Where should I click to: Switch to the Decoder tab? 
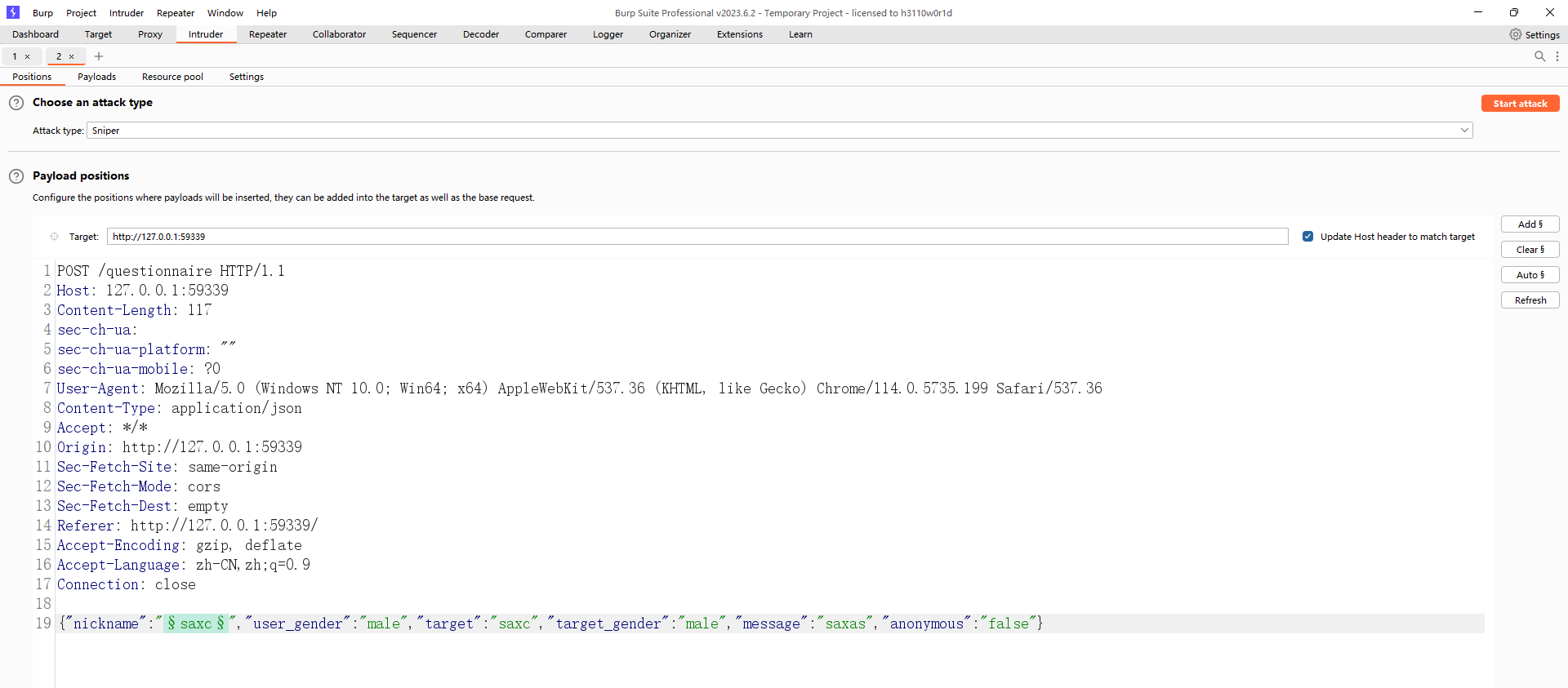point(481,34)
